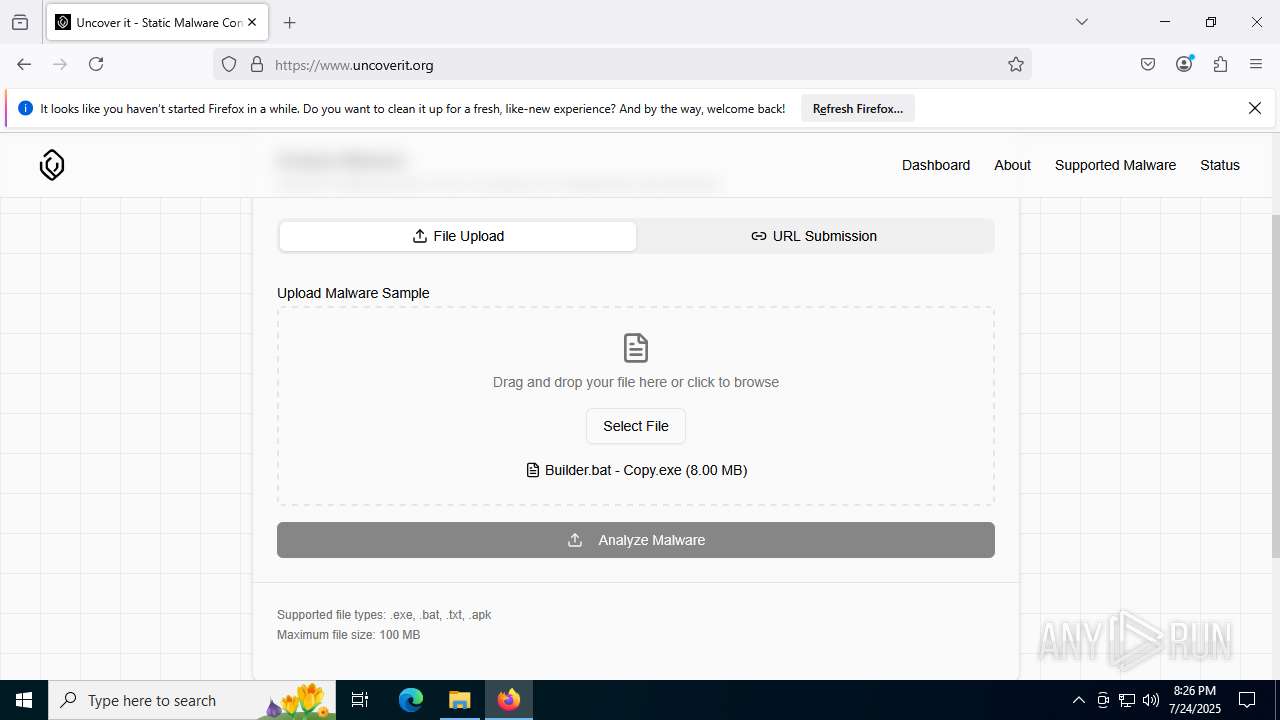Go back to previous page
The image size is (1280, 720).
(24, 64)
